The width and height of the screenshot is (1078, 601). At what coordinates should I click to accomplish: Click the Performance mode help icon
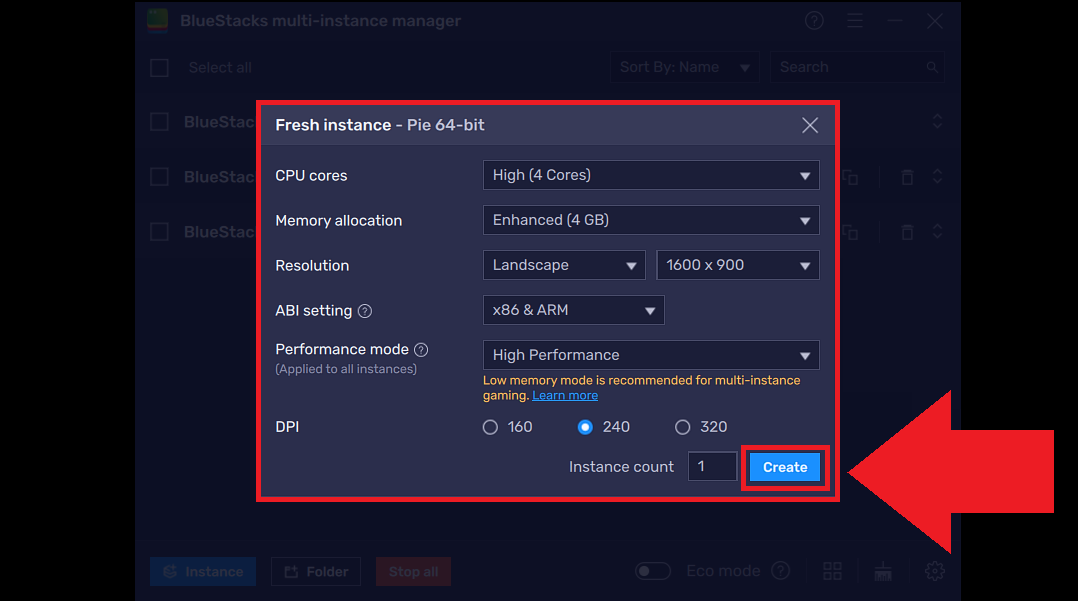(x=419, y=348)
